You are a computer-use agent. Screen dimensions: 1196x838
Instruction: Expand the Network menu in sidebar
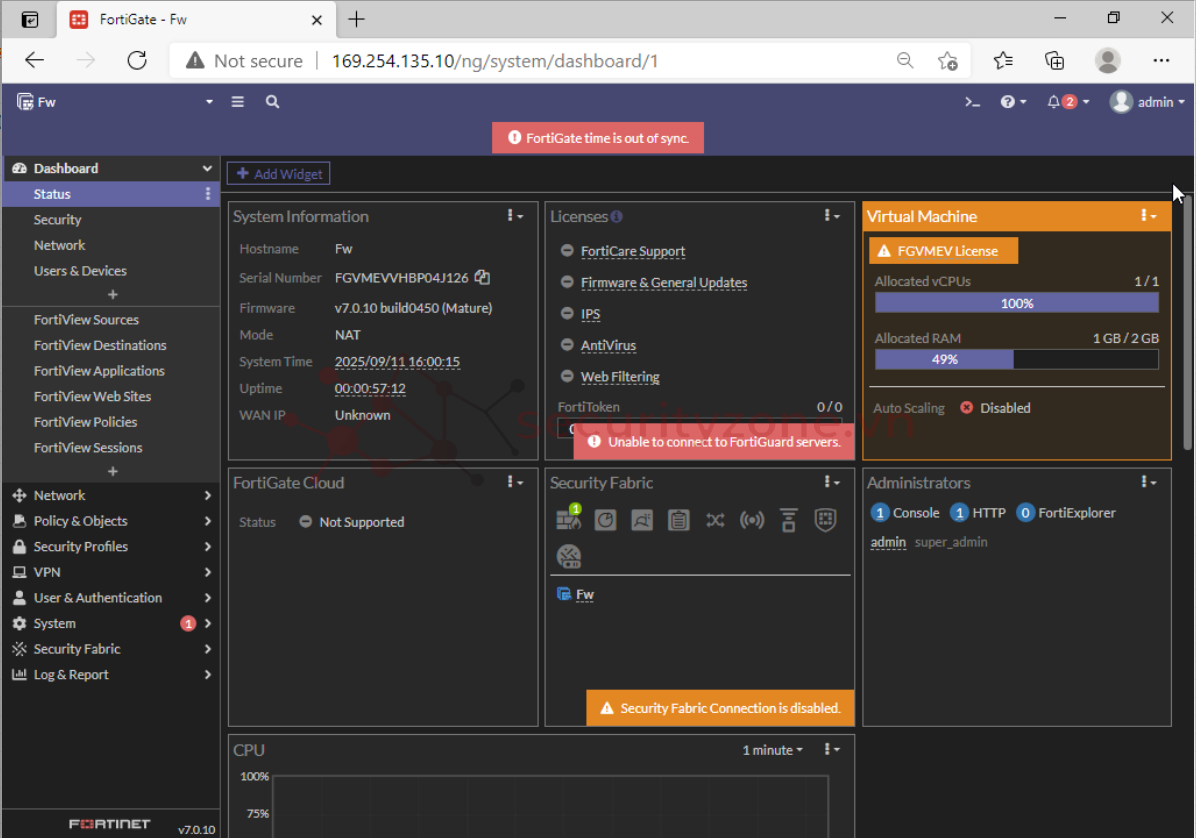point(111,496)
